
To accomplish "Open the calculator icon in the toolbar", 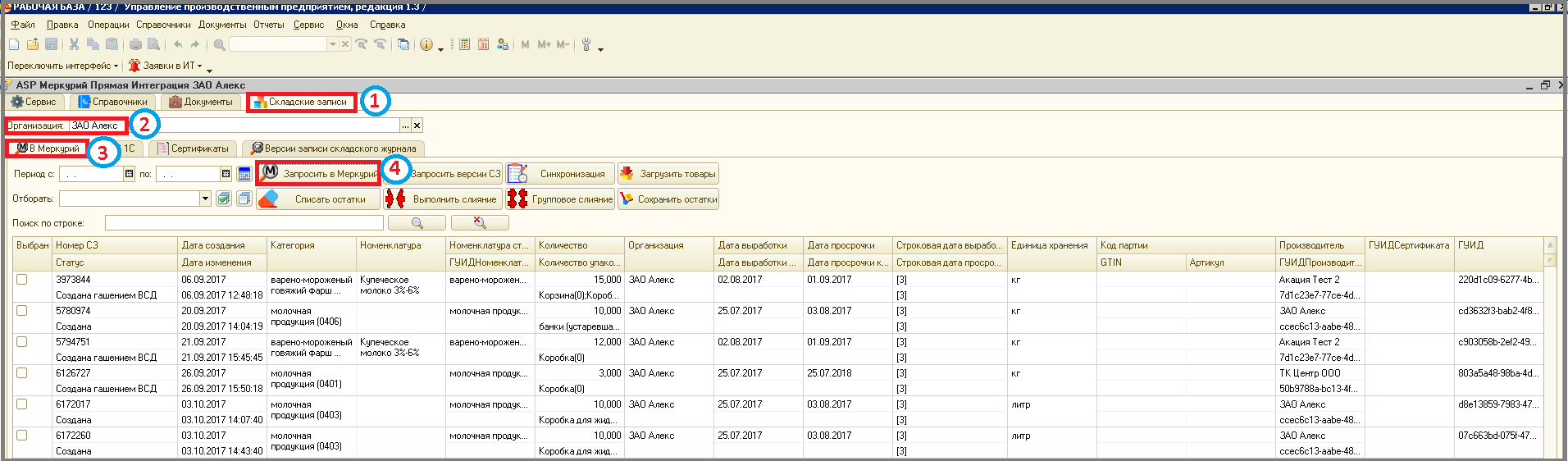I will (x=464, y=44).
